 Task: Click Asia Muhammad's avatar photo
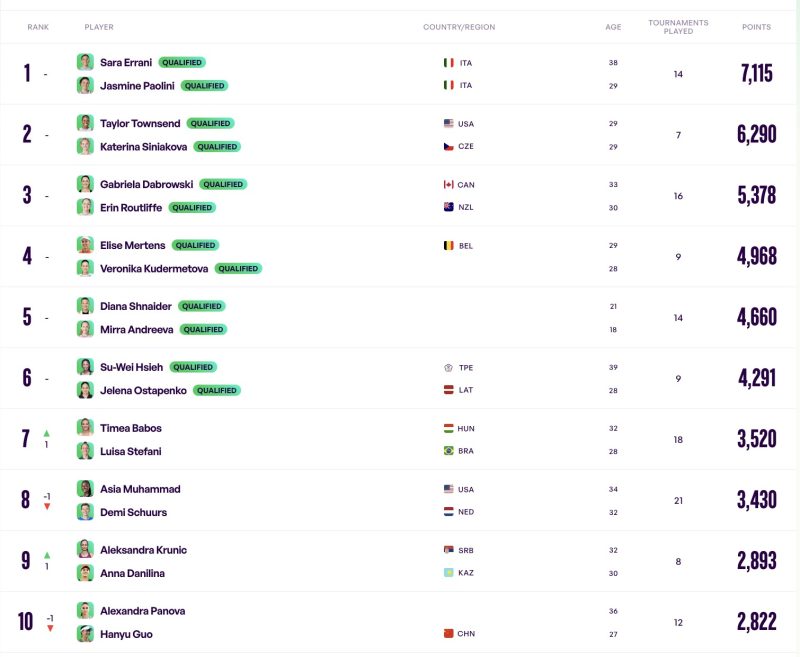coord(85,489)
